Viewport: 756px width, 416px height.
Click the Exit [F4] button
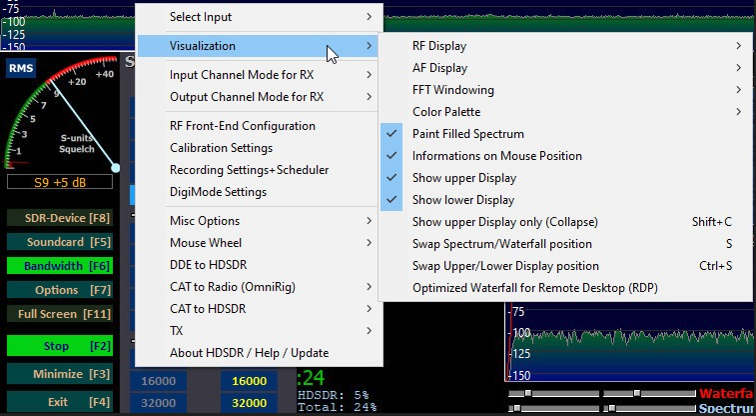pyautogui.click(x=60, y=402)
